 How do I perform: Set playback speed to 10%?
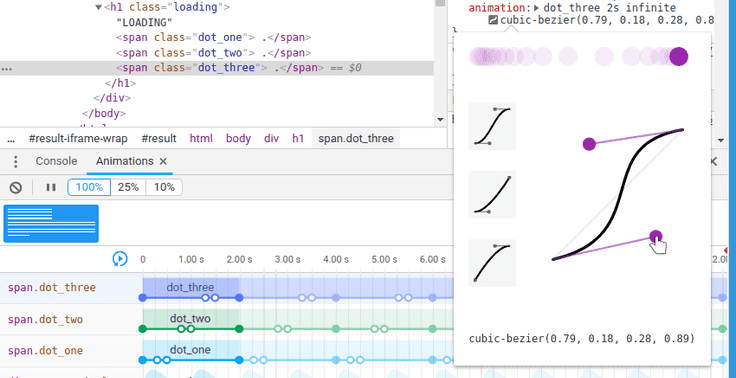tap(164, 187)
